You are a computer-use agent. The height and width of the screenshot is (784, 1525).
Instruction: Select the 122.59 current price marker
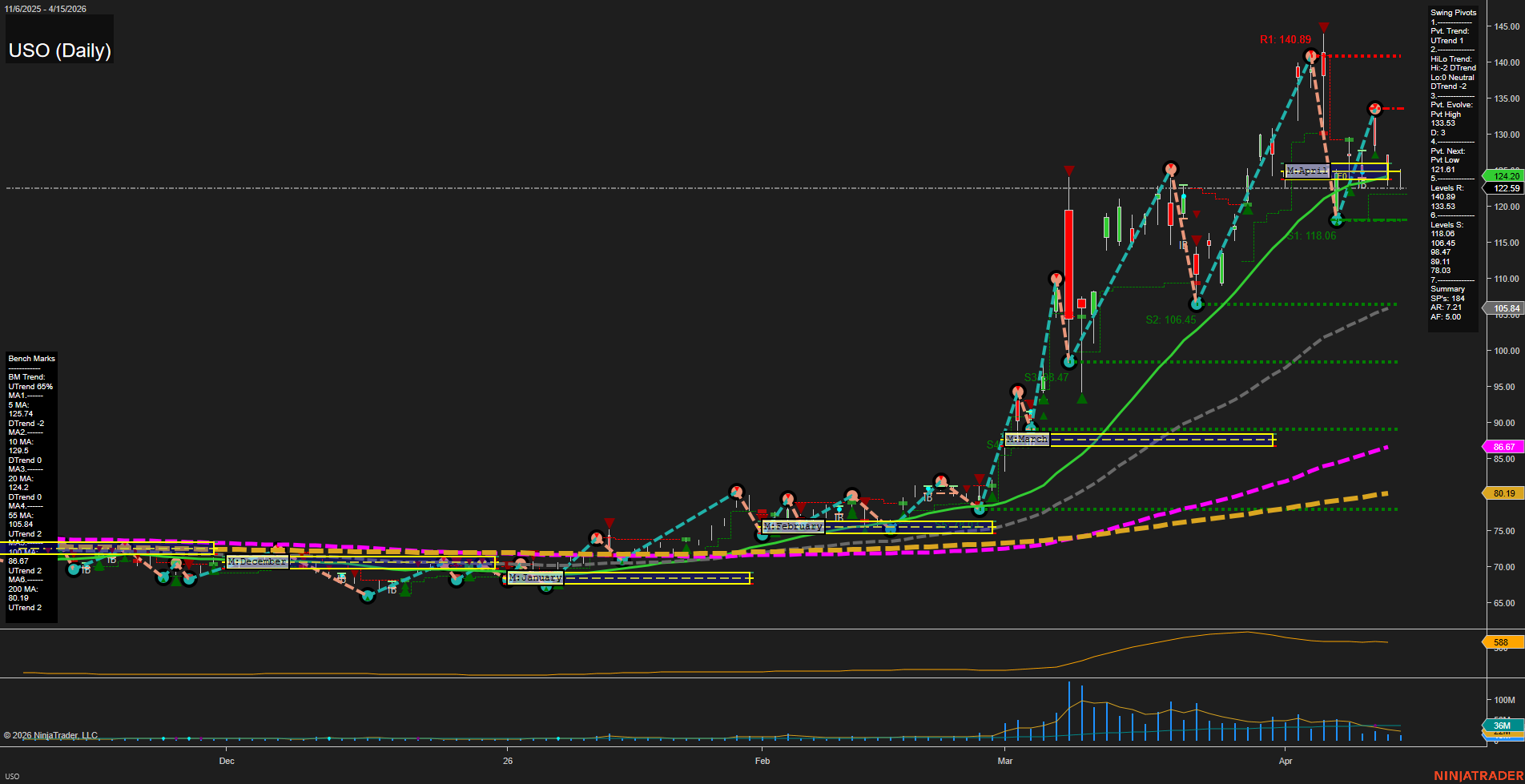[x=1504, y=188]
